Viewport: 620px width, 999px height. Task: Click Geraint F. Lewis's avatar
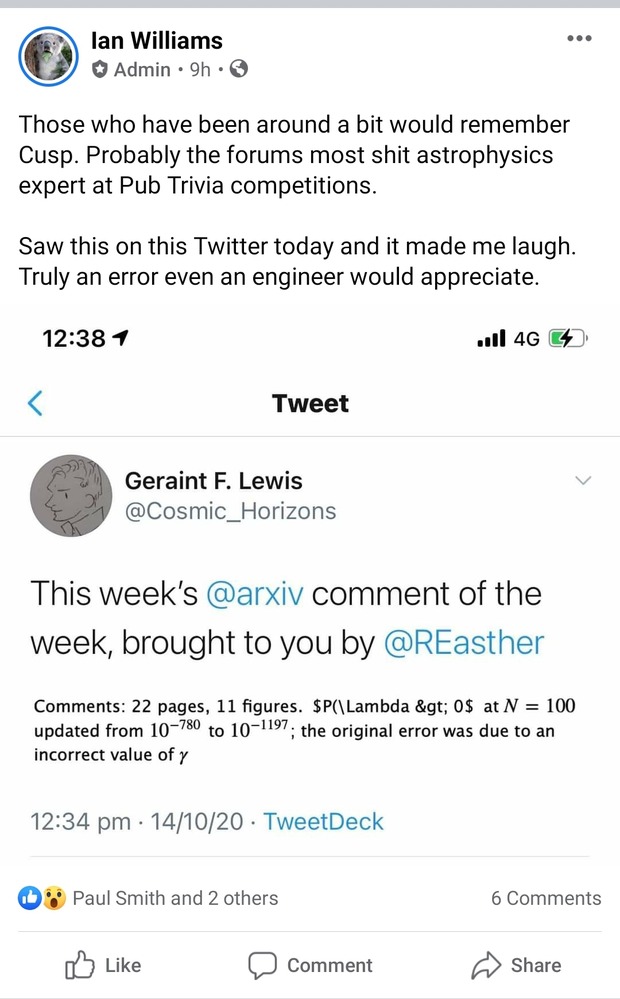coord(68,496)
